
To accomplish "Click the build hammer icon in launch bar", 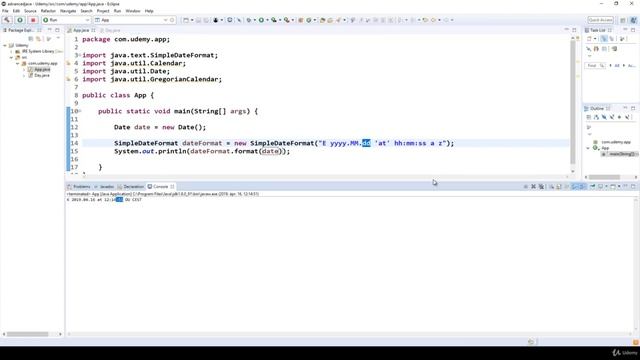I will coord(7,20).
